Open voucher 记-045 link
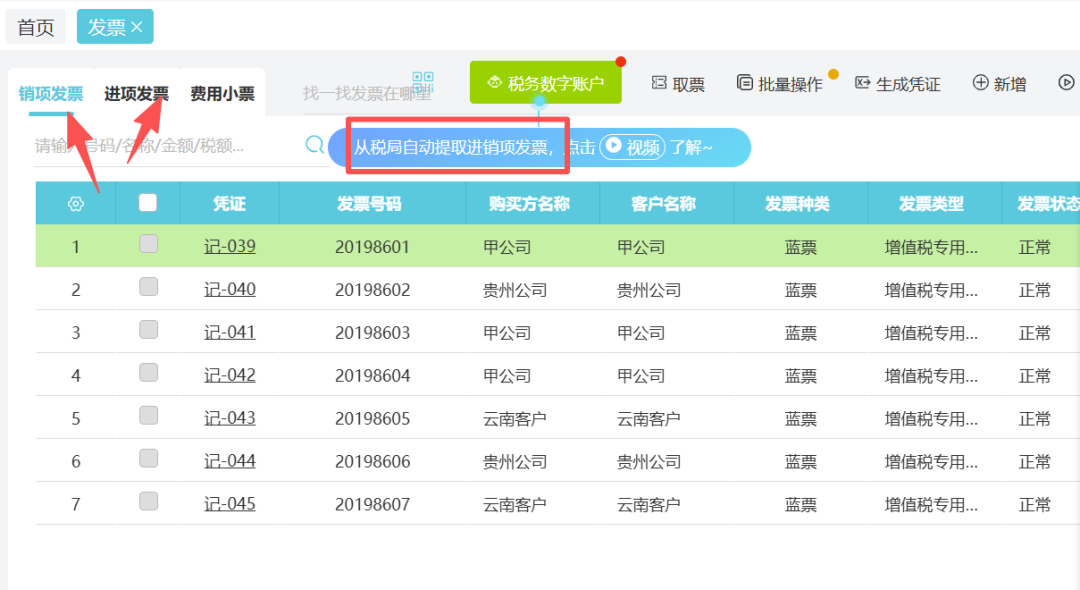 pyautogui.click(x=227, y=504)
